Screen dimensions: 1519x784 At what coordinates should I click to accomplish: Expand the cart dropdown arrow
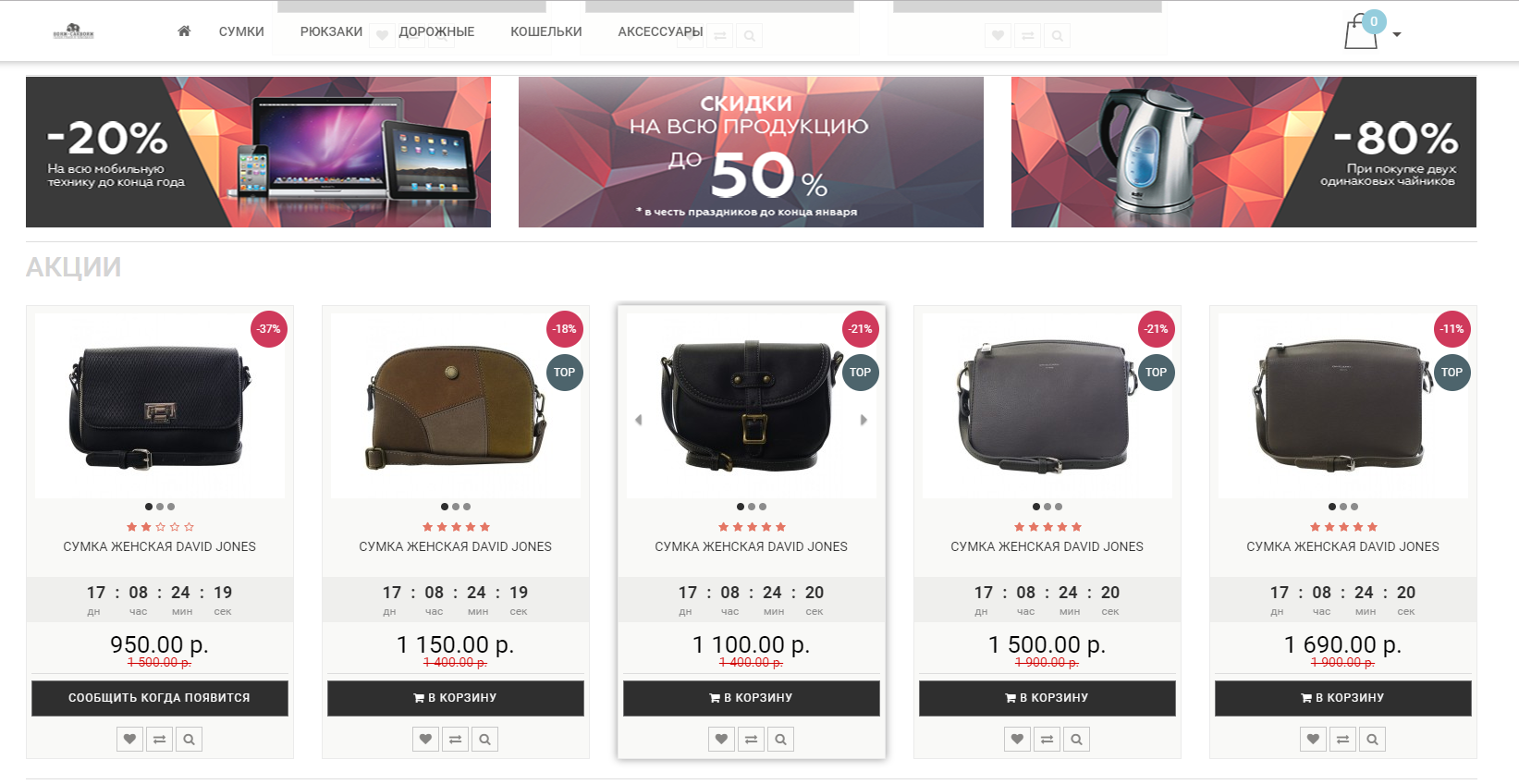coord(1397,35)
